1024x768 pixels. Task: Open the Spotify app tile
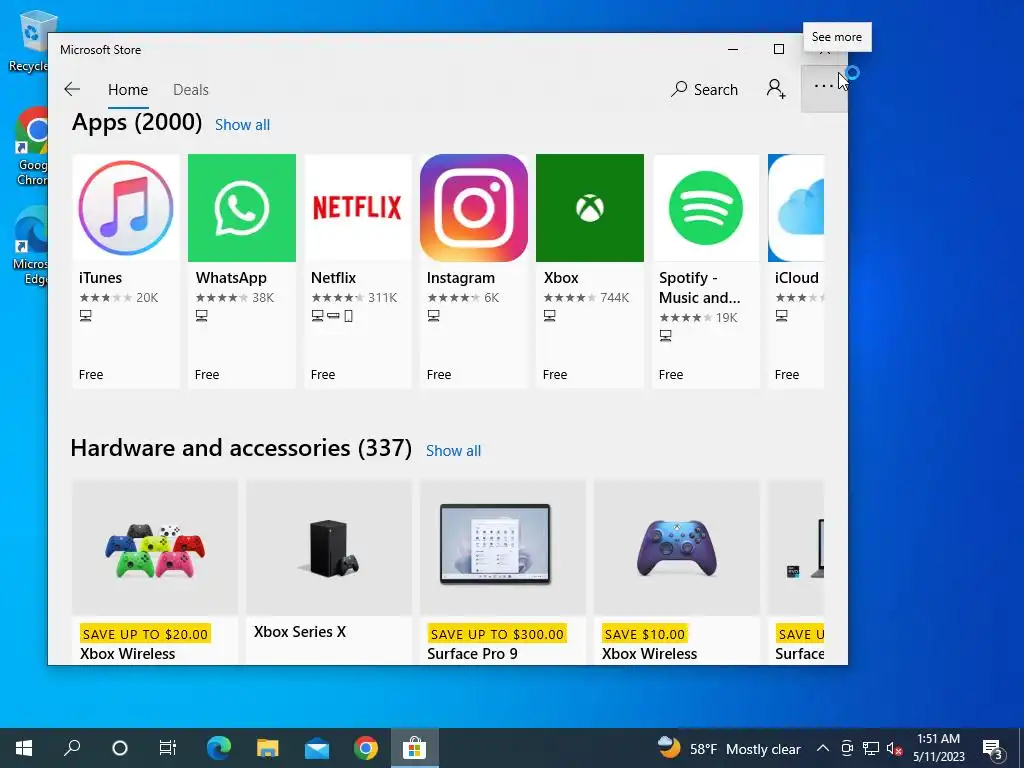coord(706,271)
